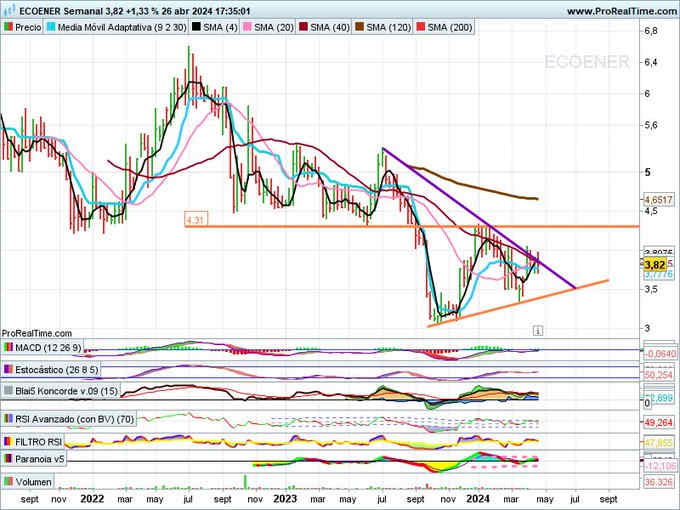Open the Volumen panel label
Viewport: 680px width, 510px height.
point(33,482)
